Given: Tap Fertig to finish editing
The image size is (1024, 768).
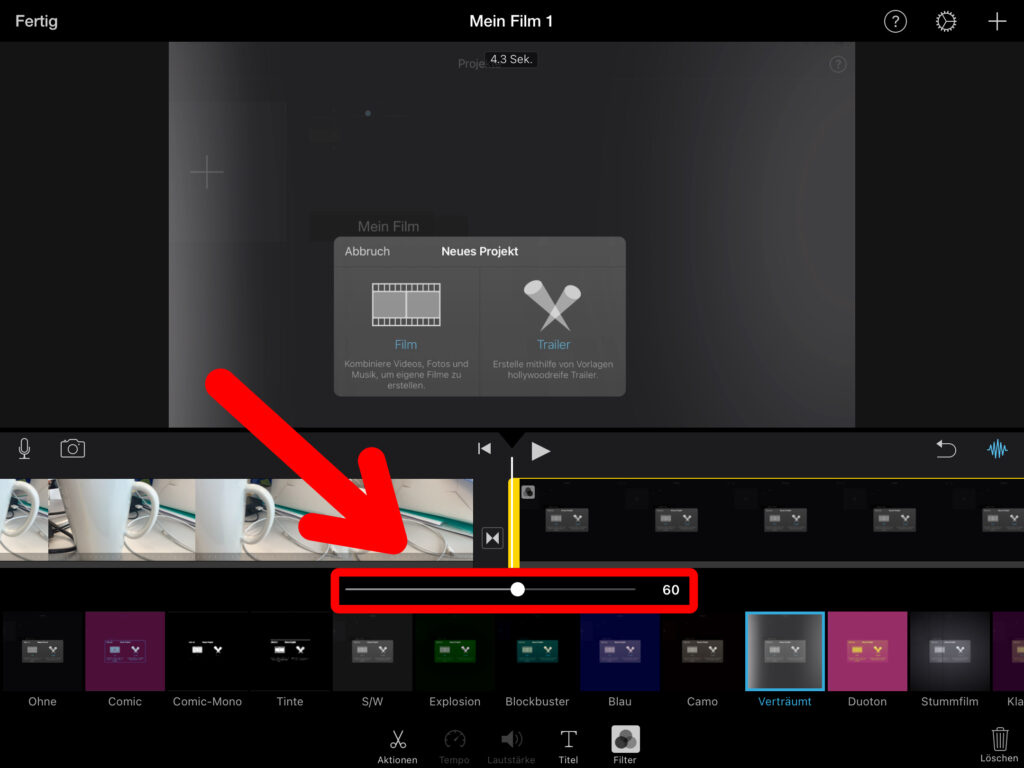Looking at the screenshot, I should (36, 21).
